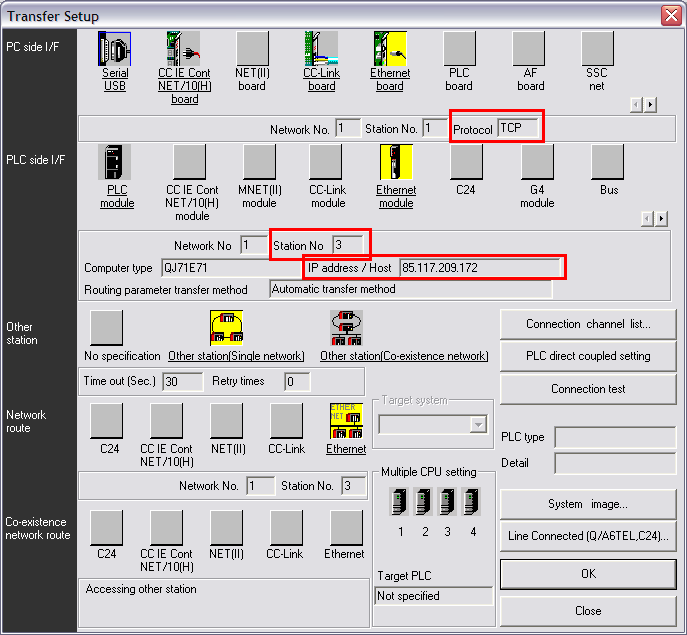This screenshot has height=635, width=687.
Task: Select the CC IE Cont NET/10(H) module icon
Action: [x=189, y=162]
